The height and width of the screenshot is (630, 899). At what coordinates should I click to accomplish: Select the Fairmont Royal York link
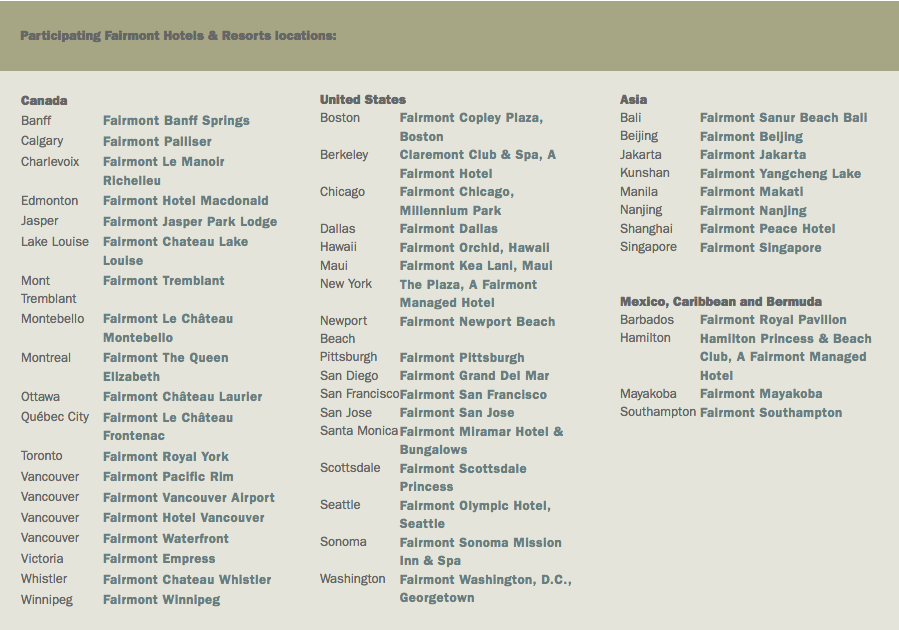[x=166, y=457]
